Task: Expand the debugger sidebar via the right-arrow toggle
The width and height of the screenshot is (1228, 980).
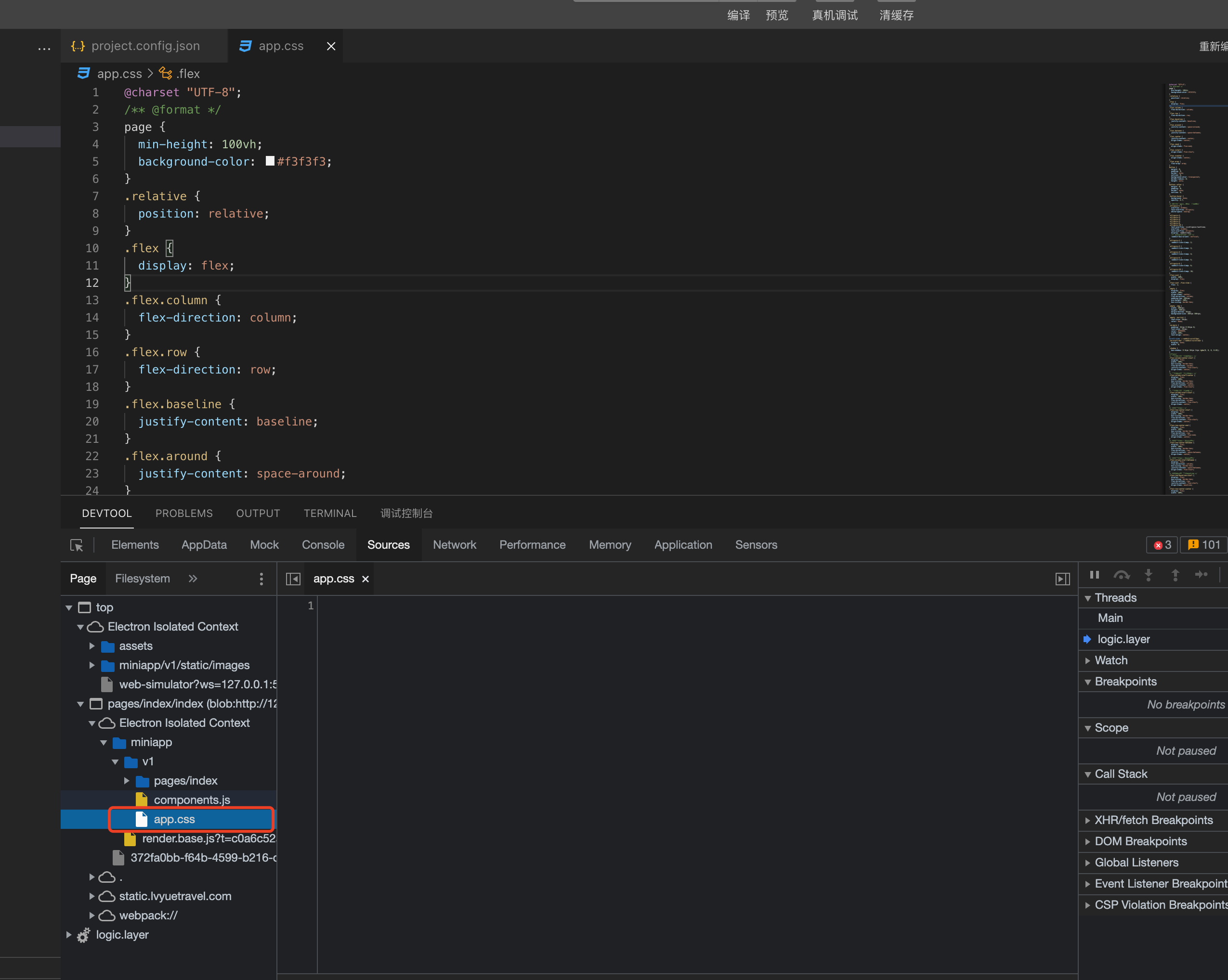Action: pyautogui.click(x=1062, y=579)
